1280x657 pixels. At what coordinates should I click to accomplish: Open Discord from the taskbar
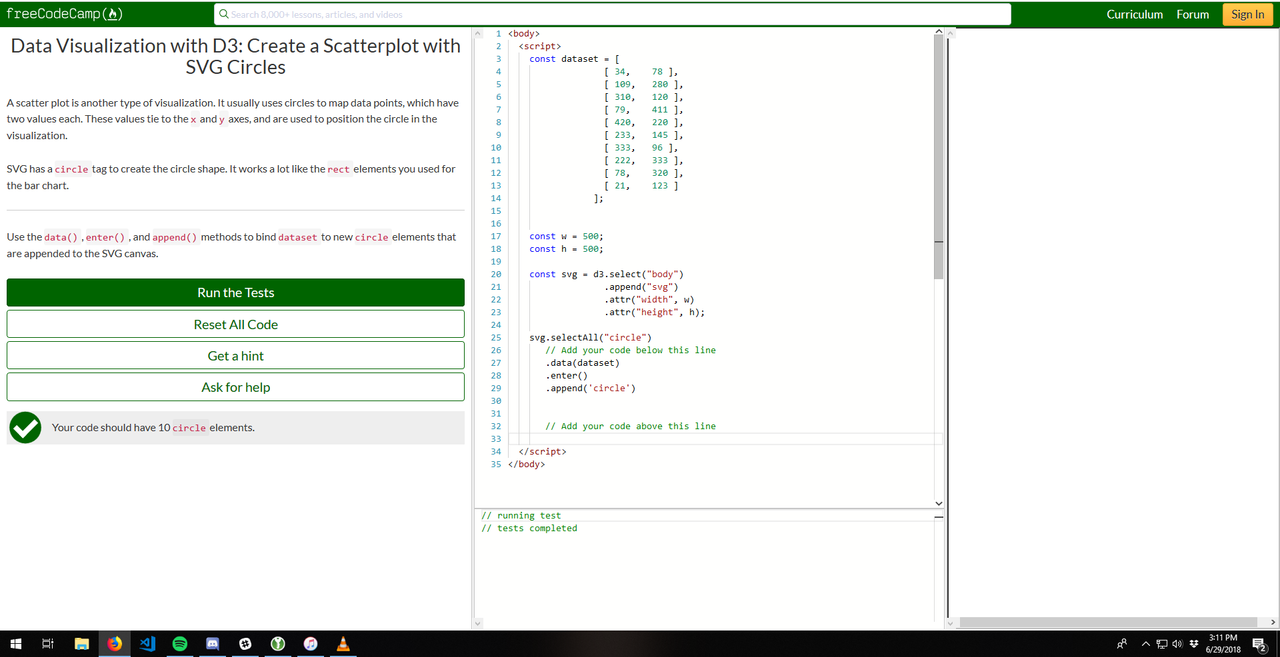point(212,644)
